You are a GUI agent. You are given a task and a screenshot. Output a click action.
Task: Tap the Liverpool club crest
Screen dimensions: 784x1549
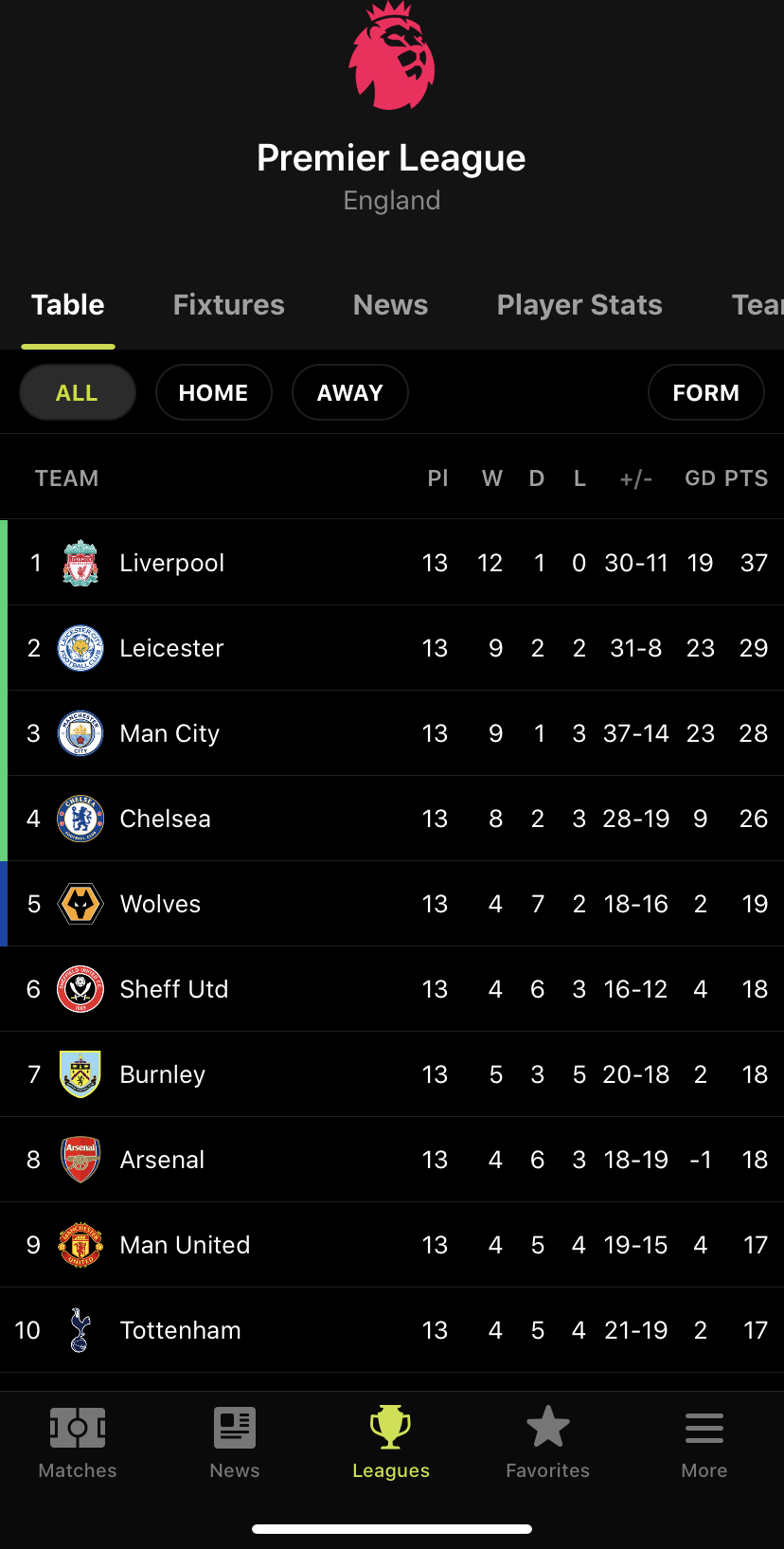click(80, 563)
